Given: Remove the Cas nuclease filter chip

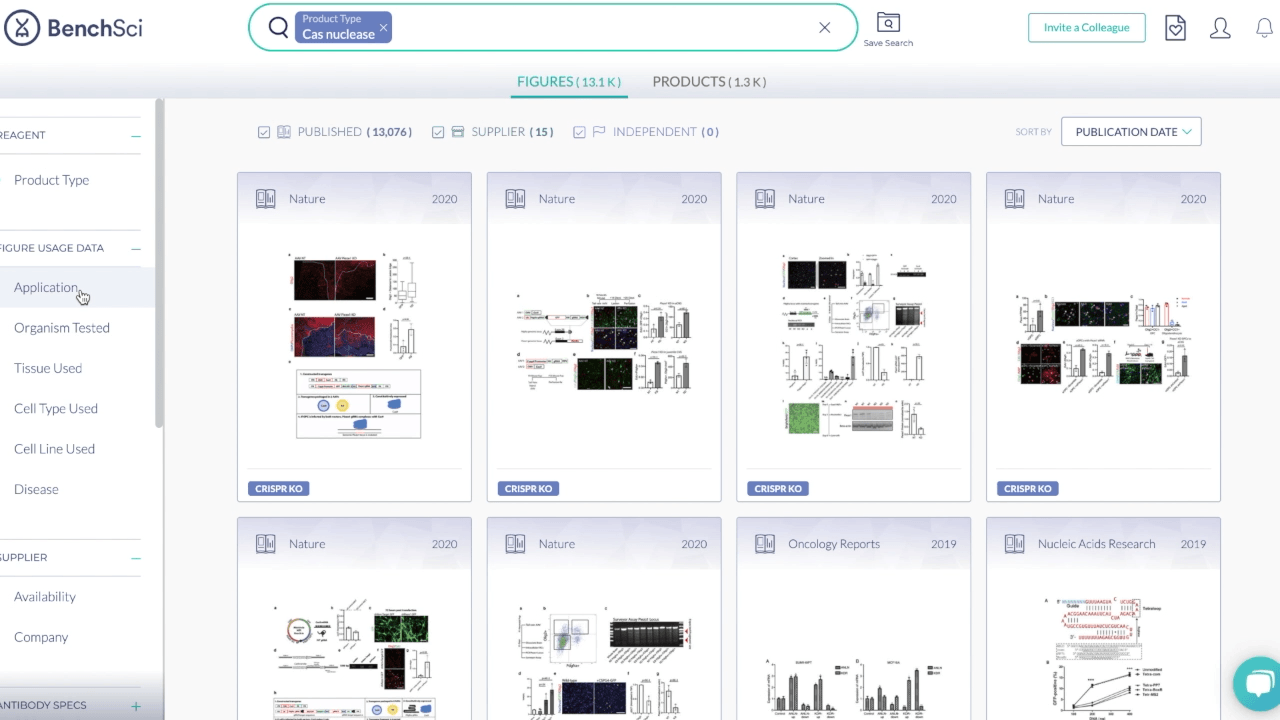Looking at the screenshot, I should 383,27.
